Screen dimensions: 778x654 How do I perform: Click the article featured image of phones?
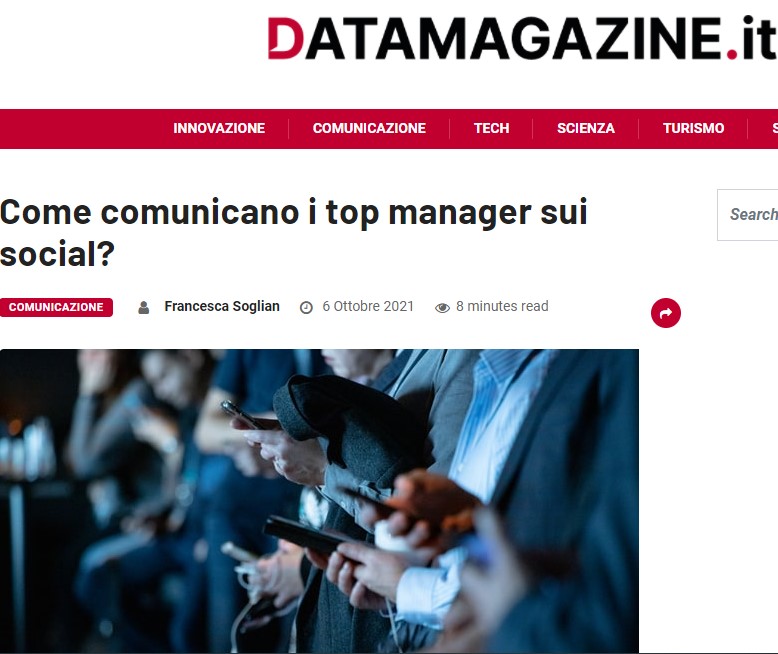tap(319, 501)
